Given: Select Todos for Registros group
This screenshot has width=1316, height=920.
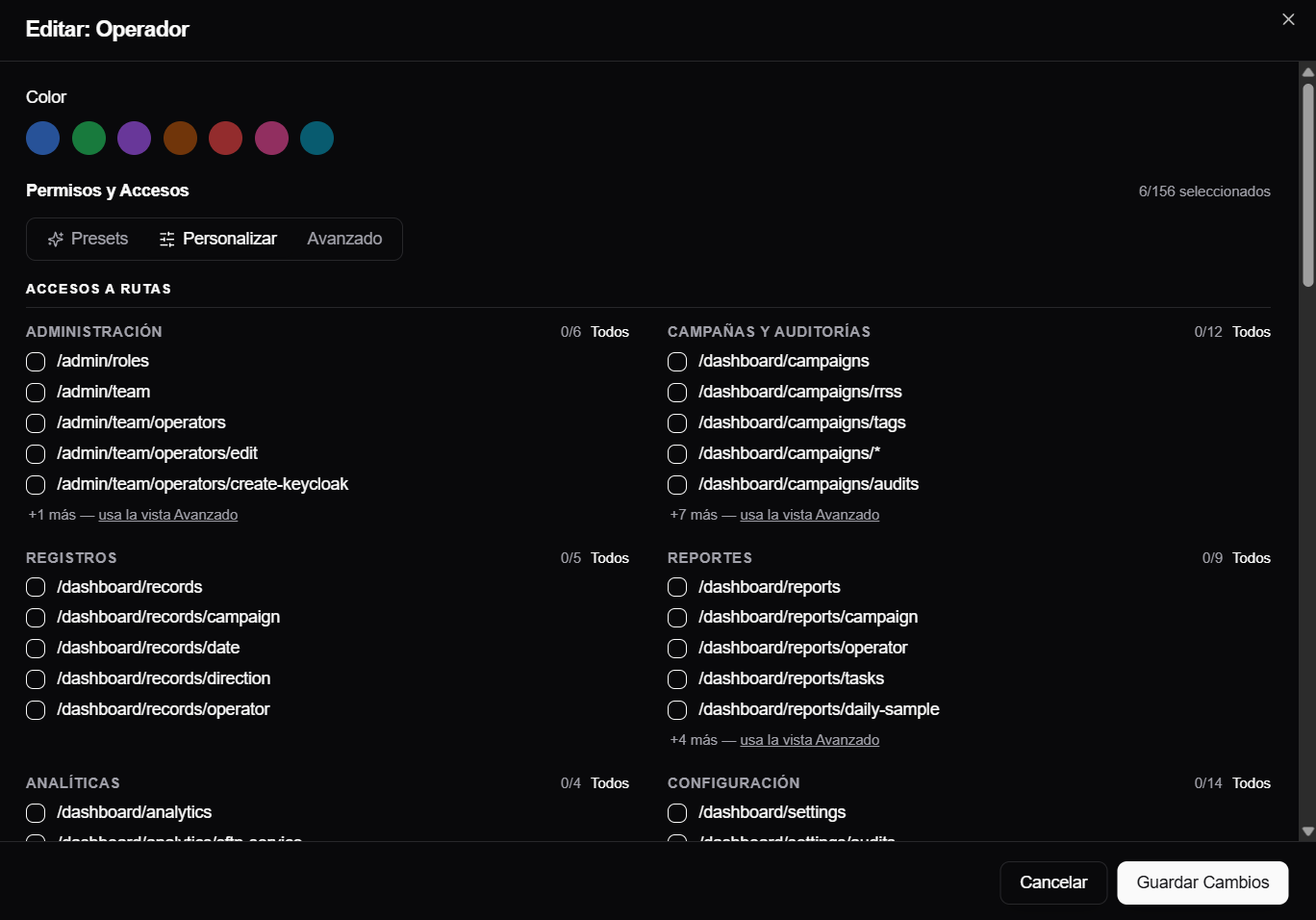Looking at the screenshot, I should (x=610, y=558).
